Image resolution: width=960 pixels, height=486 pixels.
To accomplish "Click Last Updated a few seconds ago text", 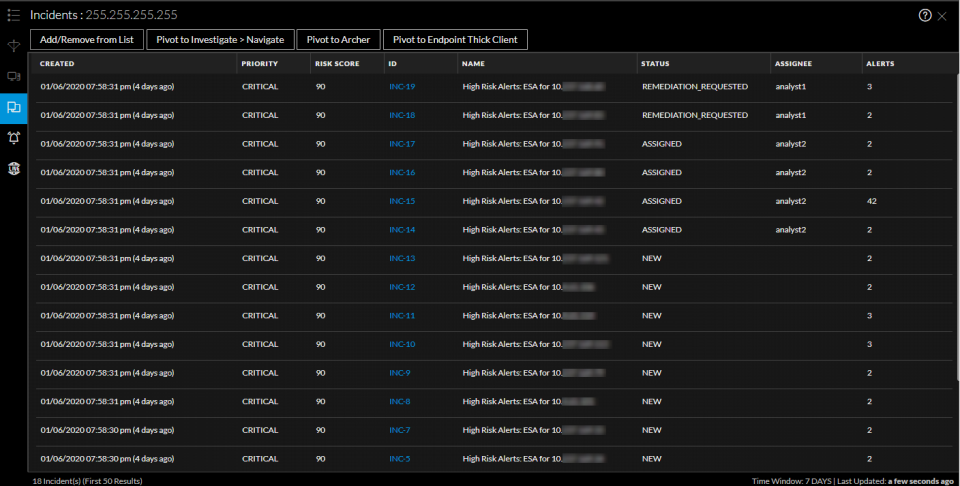I will 896,481.
